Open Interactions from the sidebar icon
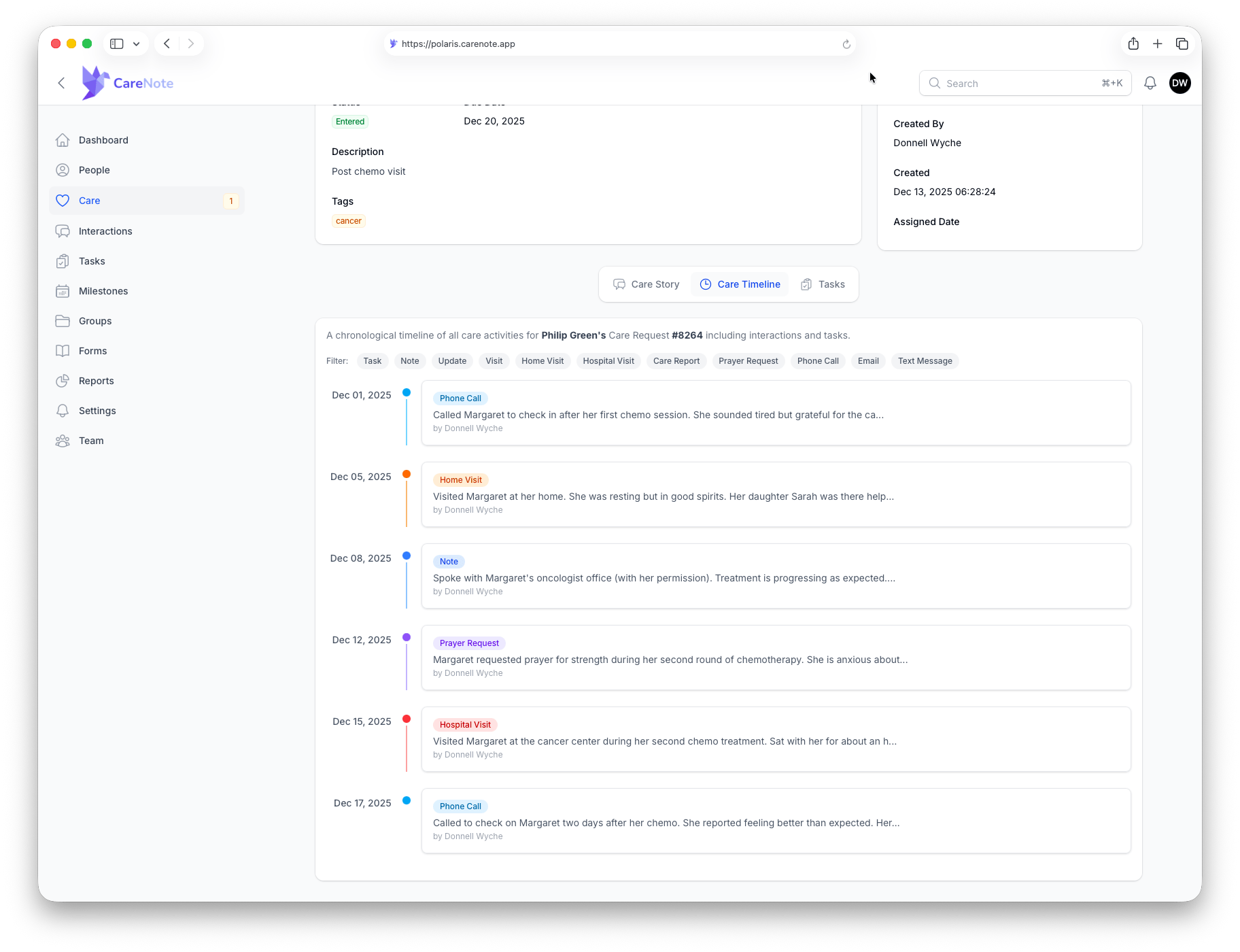1240x952 pixels. pos(63,231)
